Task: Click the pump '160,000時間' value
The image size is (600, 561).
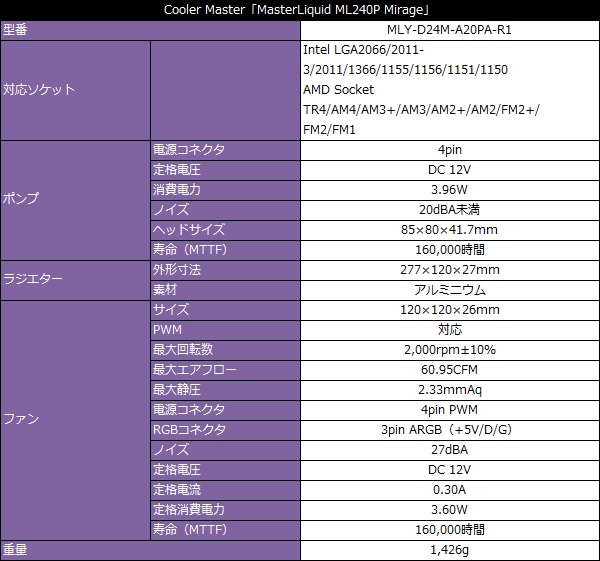Action: pyautogui.click(x=450, y=250)
